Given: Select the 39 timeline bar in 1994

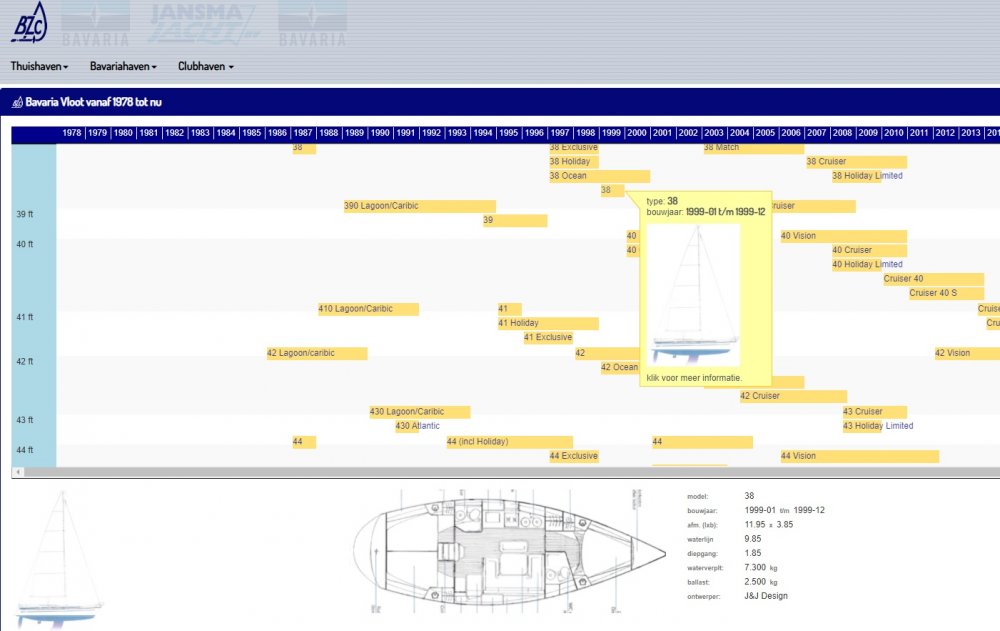Looking at the screenshot, I should click(x=515, y=220).
